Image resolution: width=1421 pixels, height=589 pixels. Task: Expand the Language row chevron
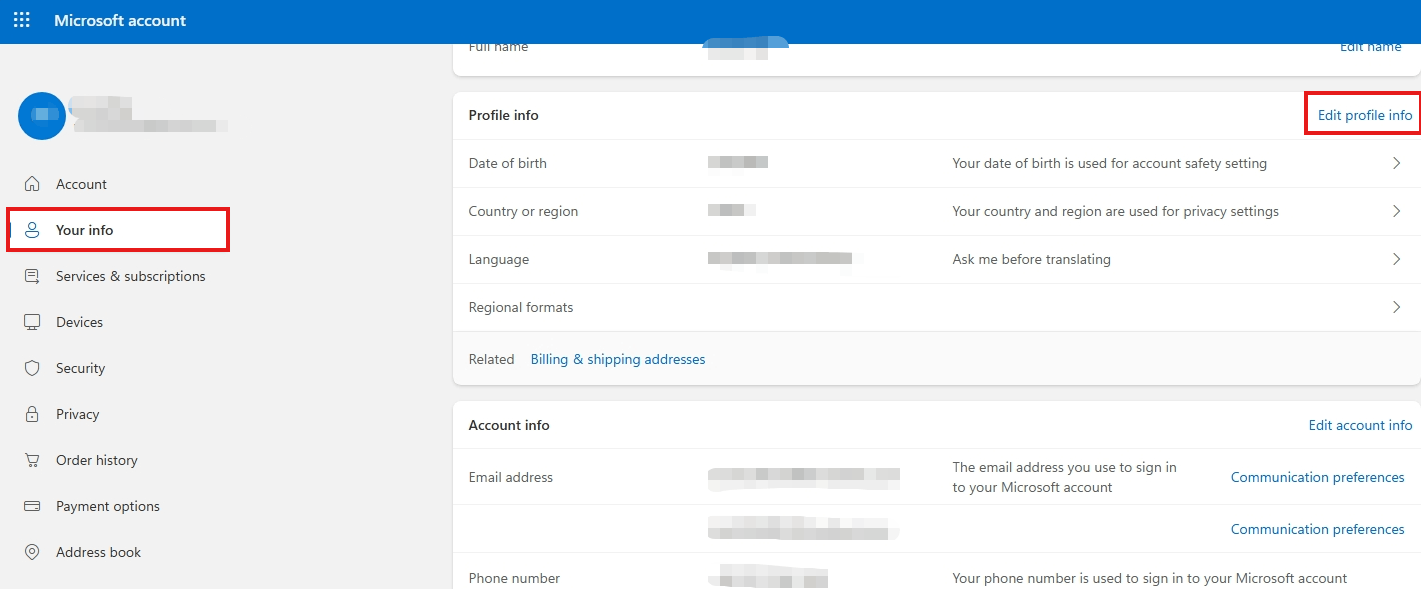[x=1397, y=259]
